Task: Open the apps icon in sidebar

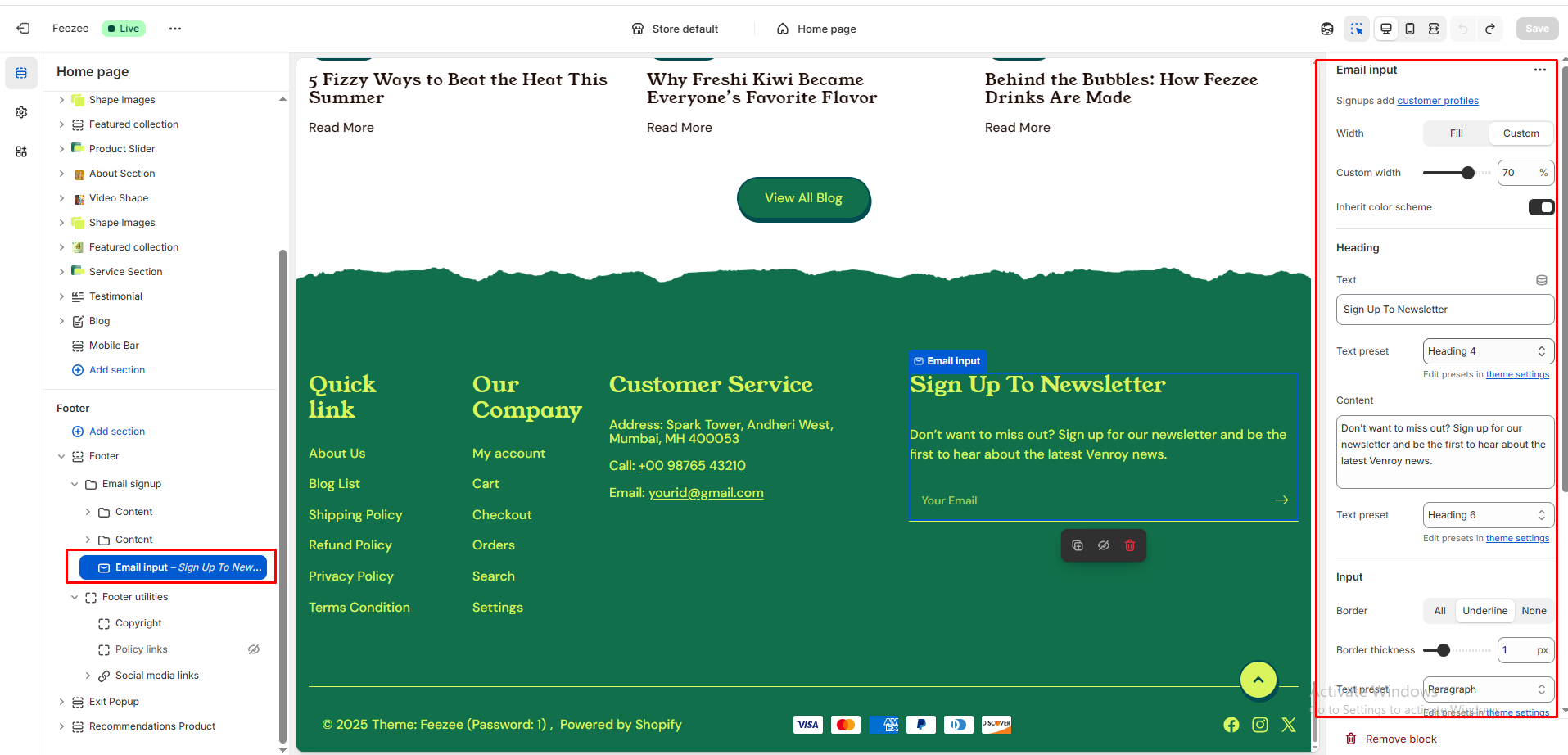Action: coord(21,151)
